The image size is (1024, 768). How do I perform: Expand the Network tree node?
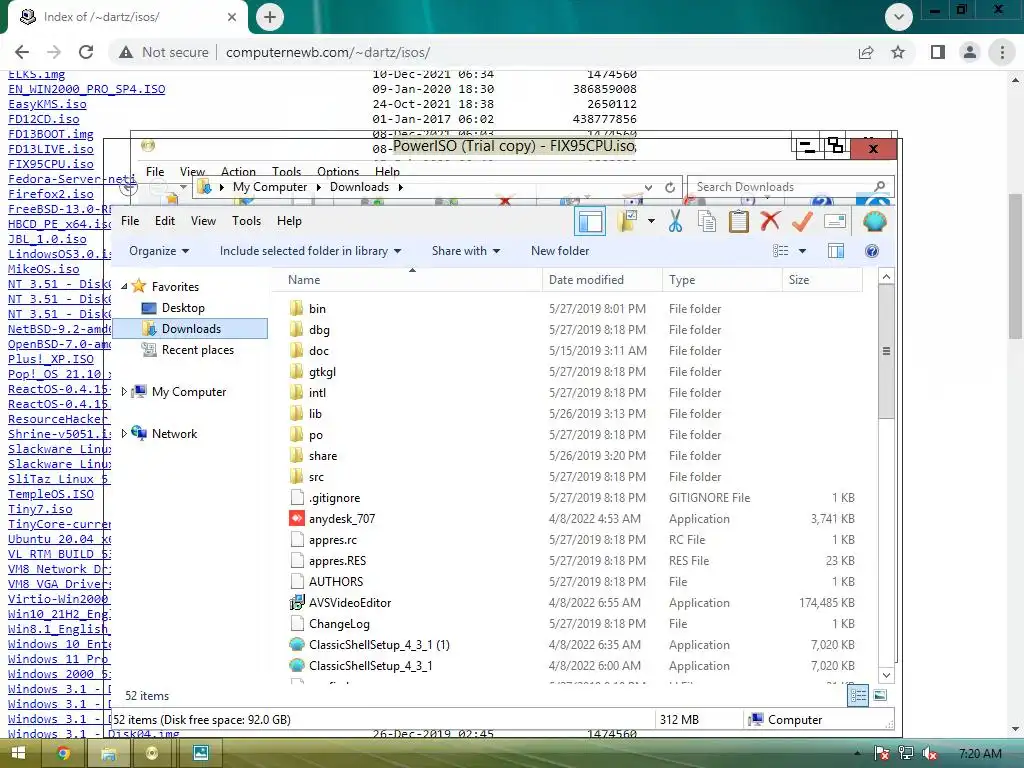pos(124,434)
